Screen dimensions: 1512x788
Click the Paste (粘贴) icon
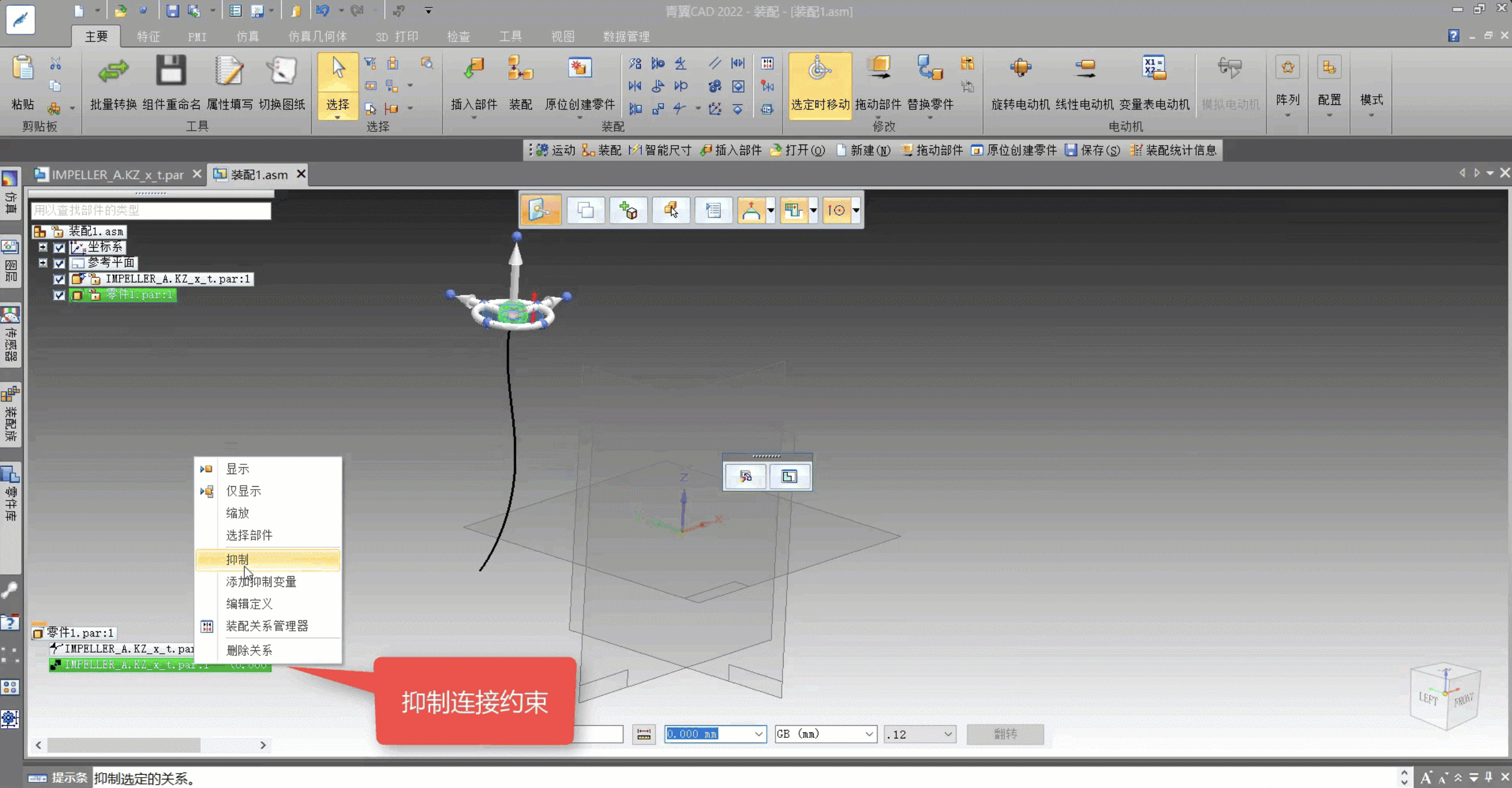pyautogui.click(x=23, y=70)
